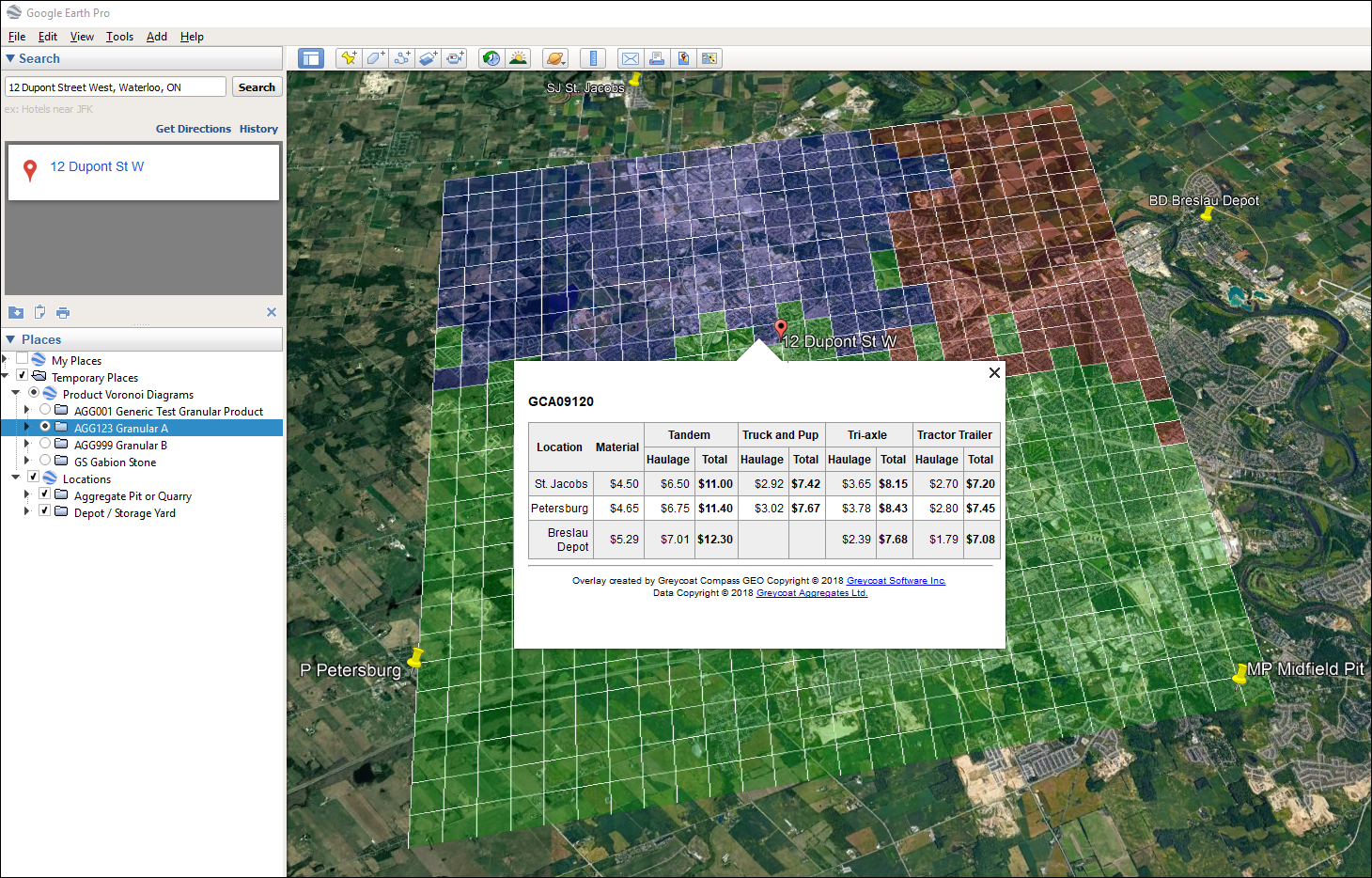Viewport: 1372px width, 878px height.
Task: Show historical imagery clock icon
Action: pos(491,58)
